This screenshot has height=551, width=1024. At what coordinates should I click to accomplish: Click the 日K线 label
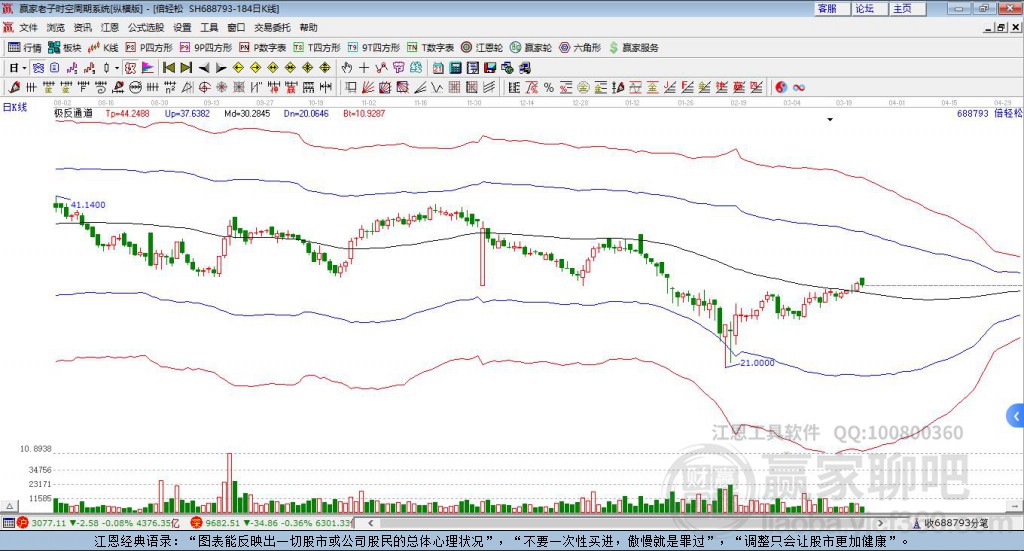pyautogui.click(x=15, y=107)
